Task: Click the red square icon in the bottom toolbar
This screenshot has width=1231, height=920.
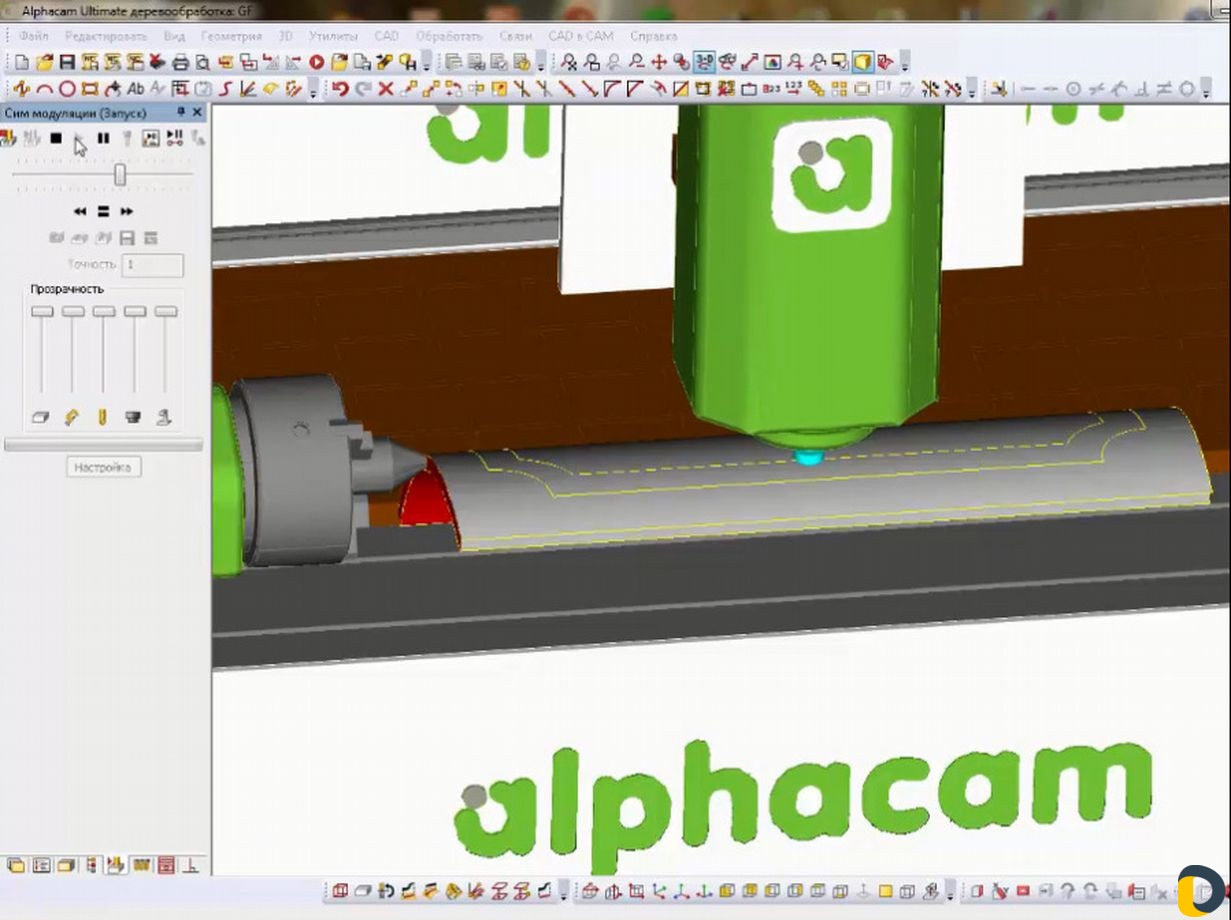Action: 1023,892
